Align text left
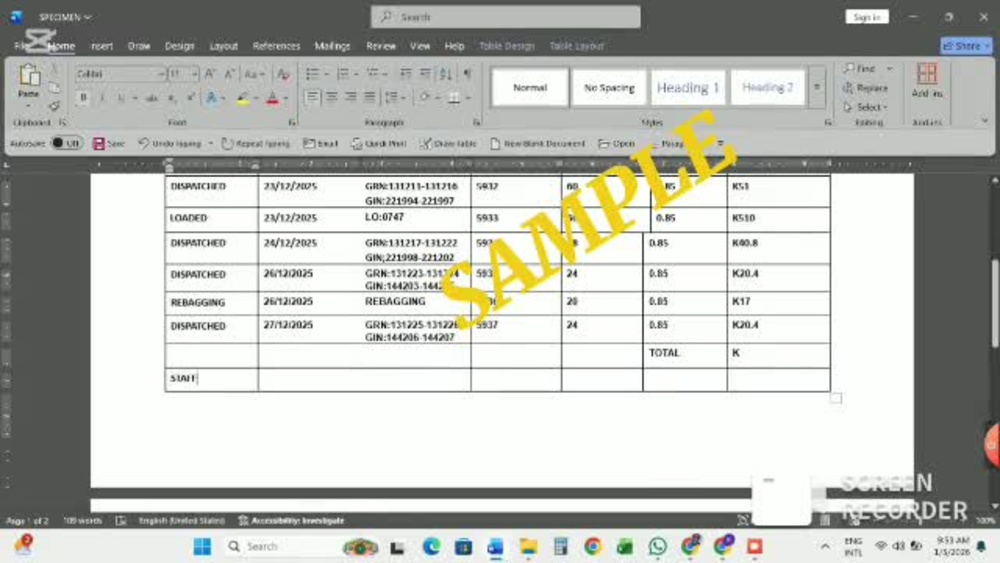This screenshot has height=563, width=1000. 312,98
